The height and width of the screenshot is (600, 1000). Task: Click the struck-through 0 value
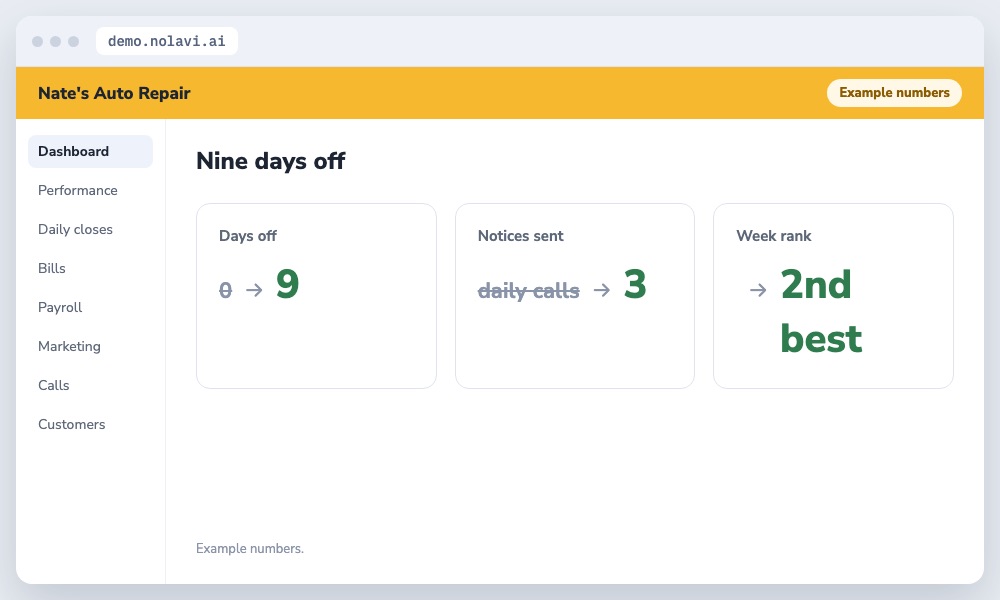point(225,290)
